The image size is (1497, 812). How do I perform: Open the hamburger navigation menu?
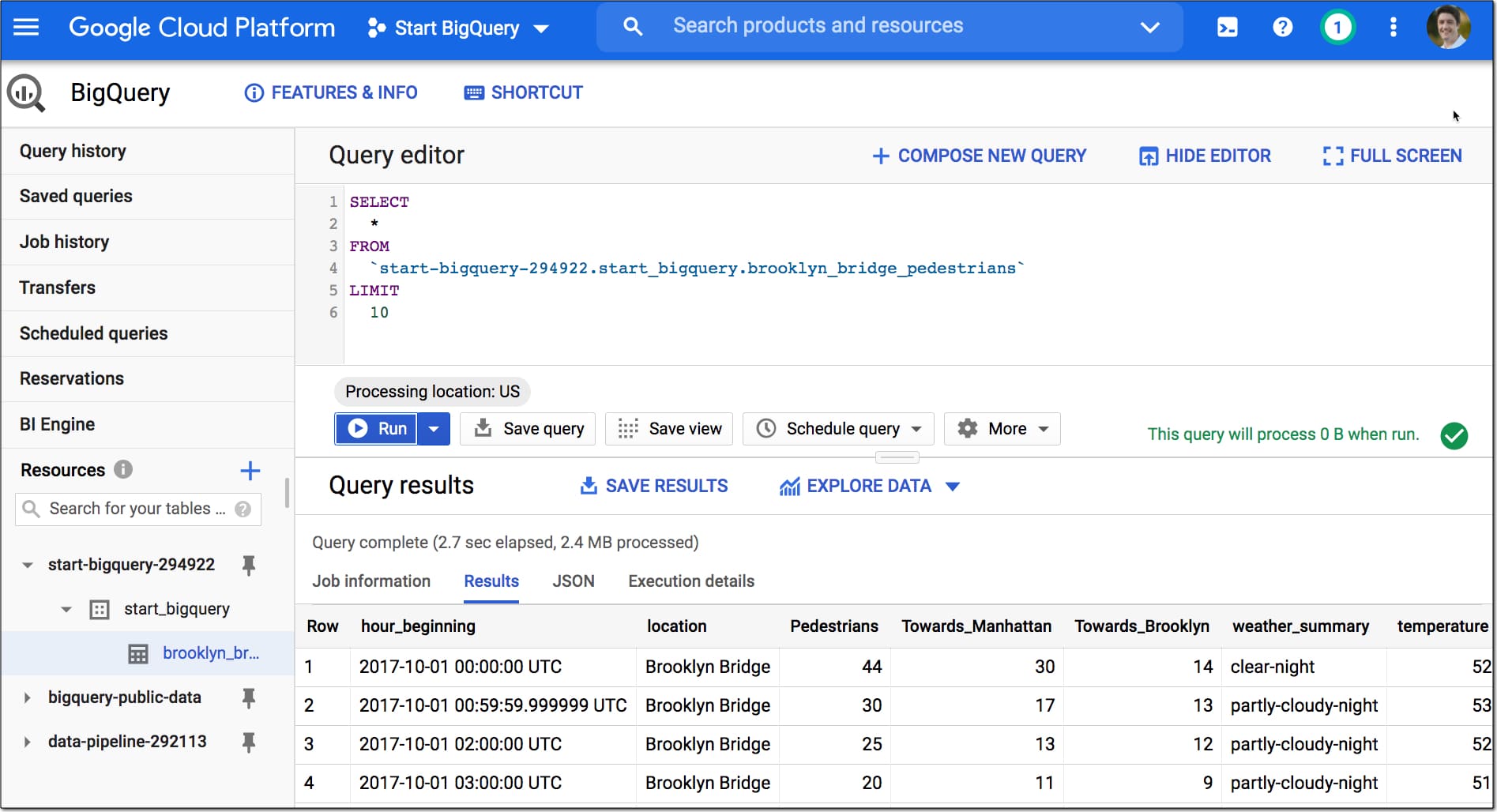tap(26, 28)
